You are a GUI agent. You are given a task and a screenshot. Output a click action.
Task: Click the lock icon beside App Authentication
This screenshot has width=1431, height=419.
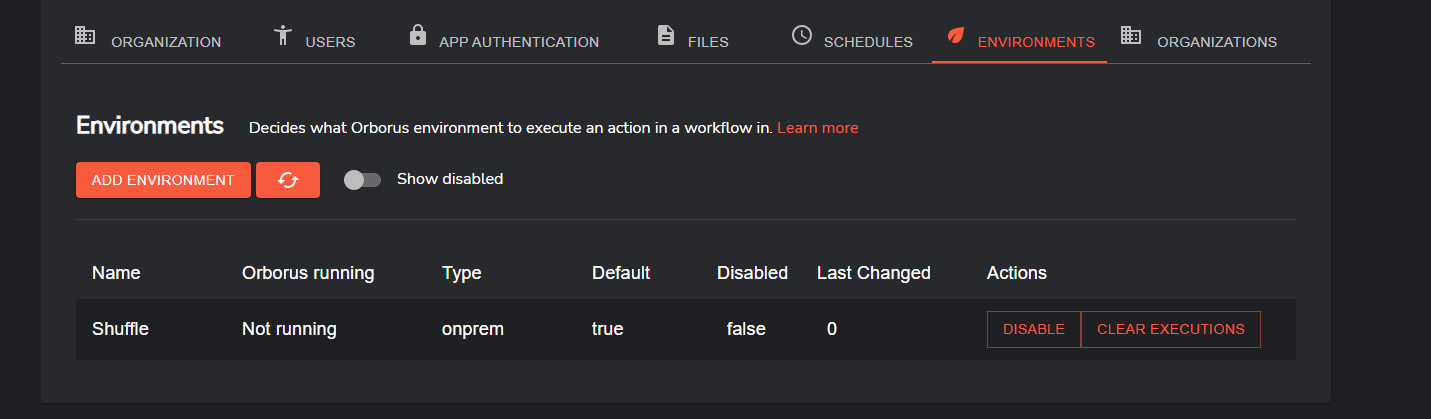coord(418,35)
